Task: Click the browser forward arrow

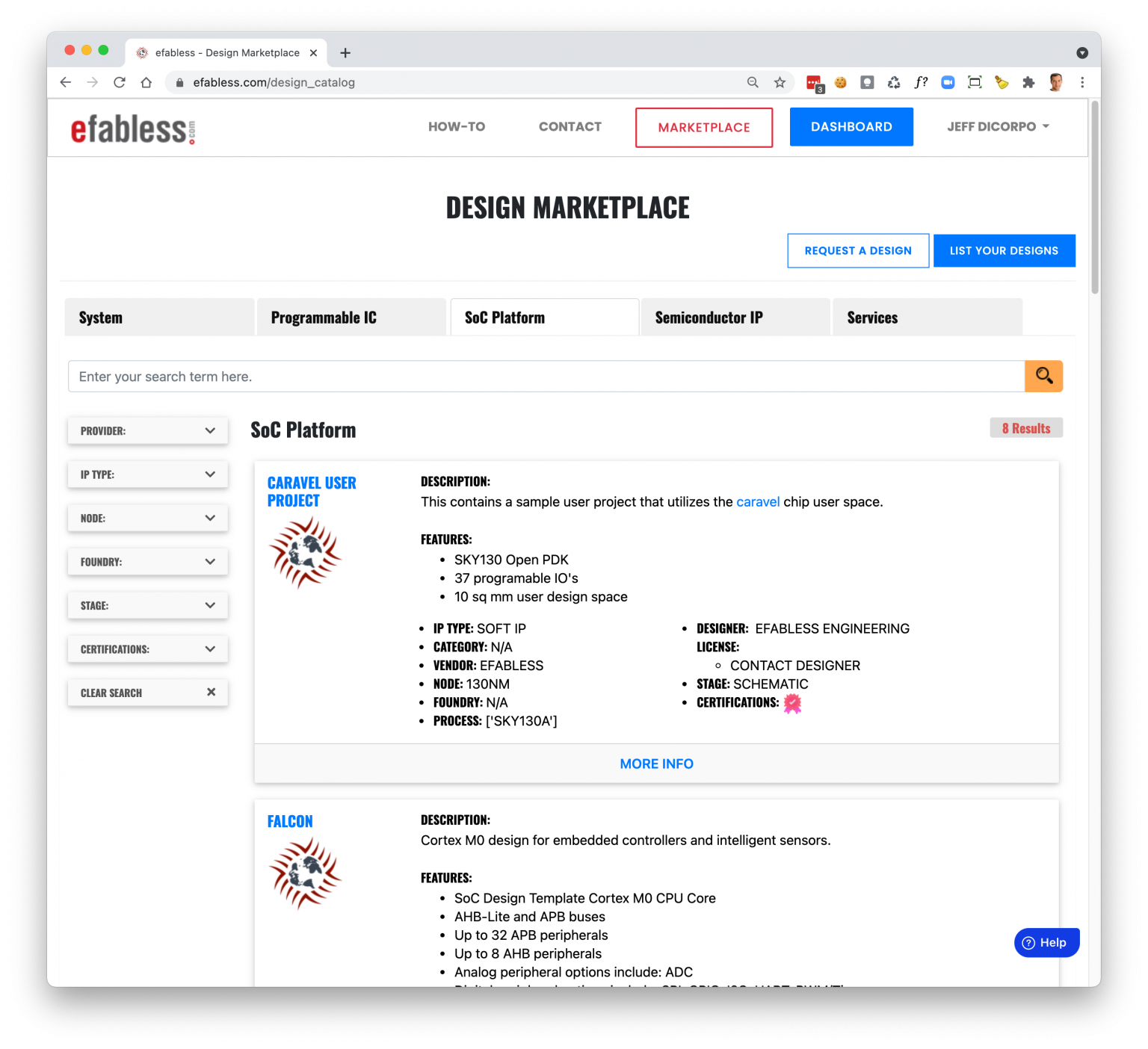Action: coord(93,82)
